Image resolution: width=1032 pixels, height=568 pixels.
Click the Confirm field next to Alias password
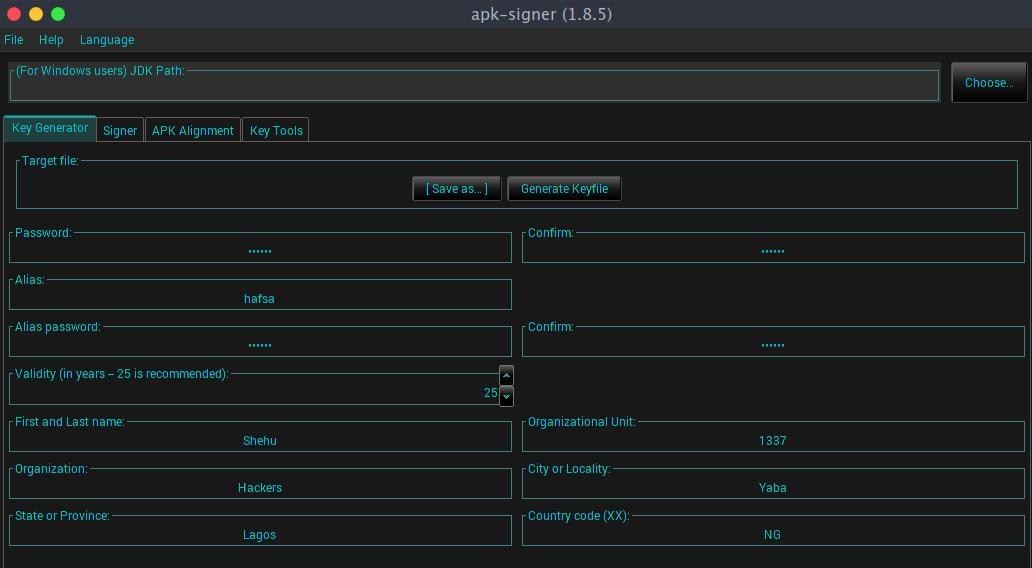(x=773, y=344)
